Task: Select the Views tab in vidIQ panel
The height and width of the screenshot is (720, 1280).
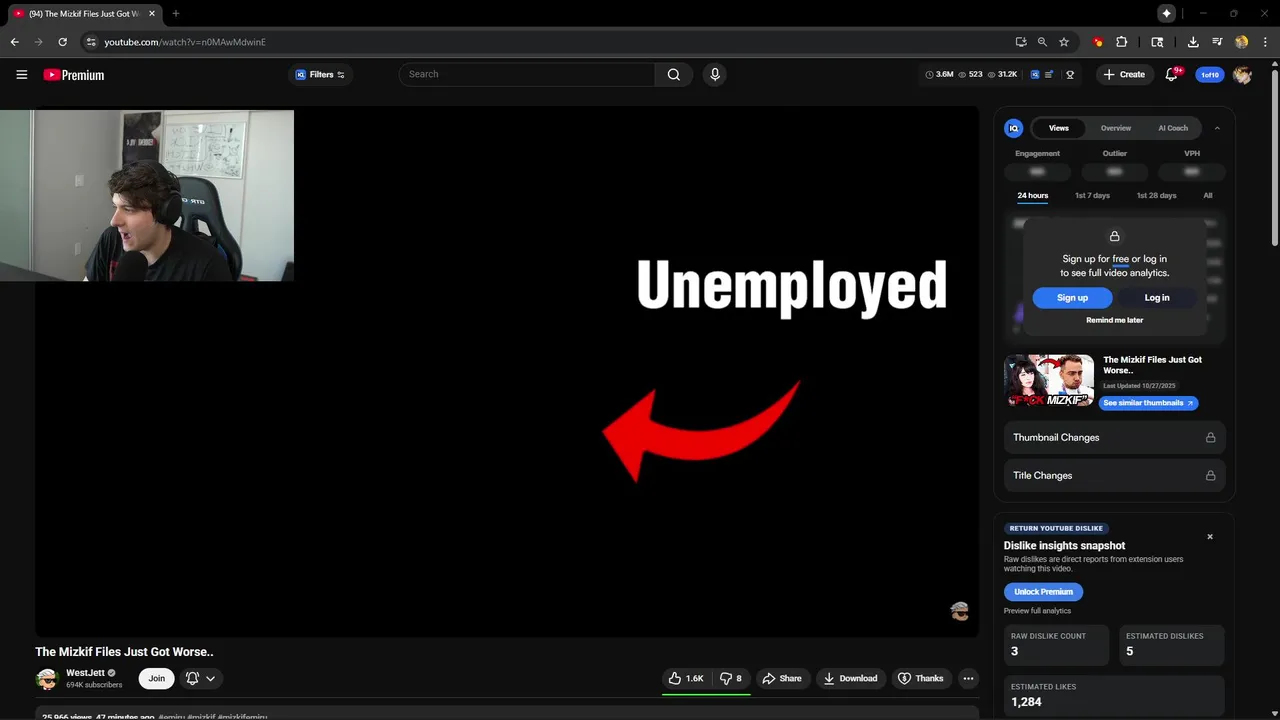Action: click(1058, 128)
